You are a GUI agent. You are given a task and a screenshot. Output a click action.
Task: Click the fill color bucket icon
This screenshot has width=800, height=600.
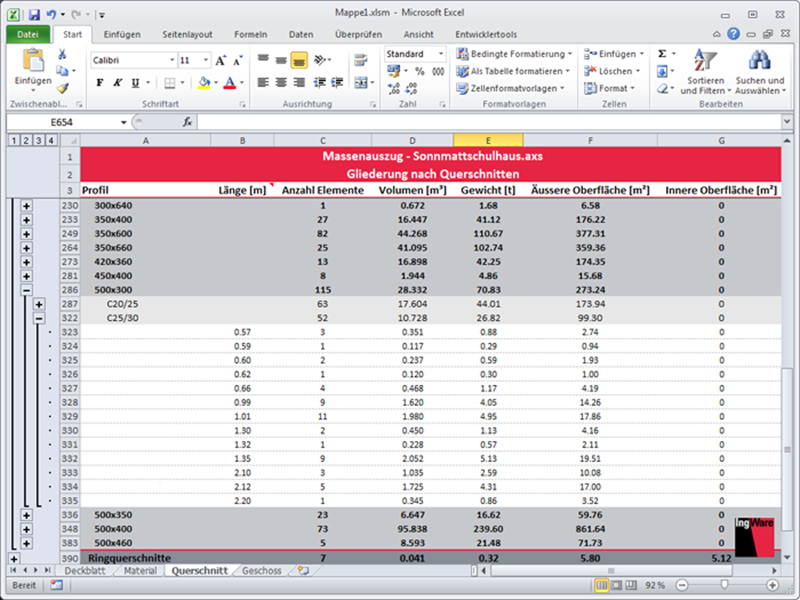[204, 83]
